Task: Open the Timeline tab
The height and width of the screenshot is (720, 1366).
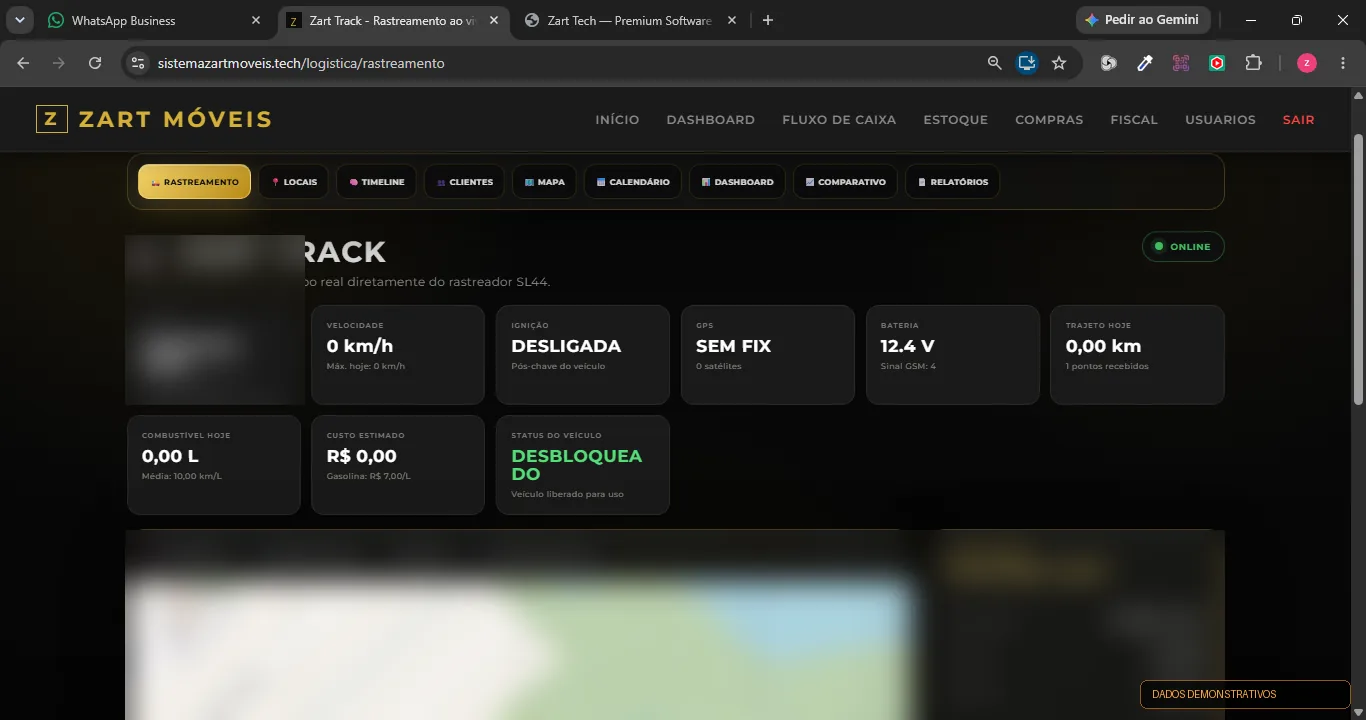Action: coord(376,182)
